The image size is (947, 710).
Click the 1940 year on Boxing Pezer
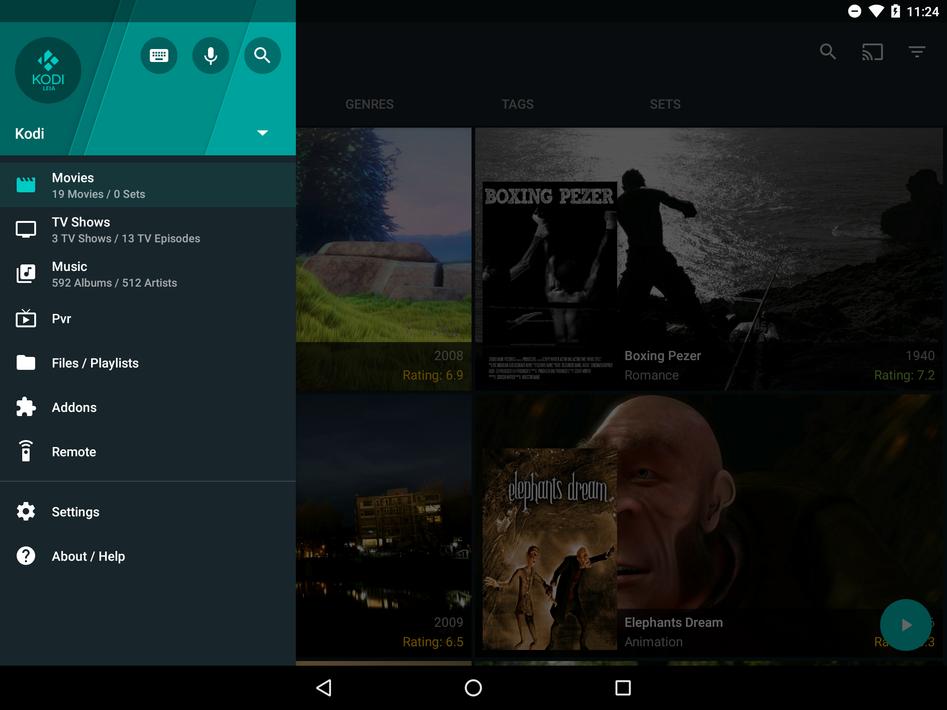click(x=920, y=356)
